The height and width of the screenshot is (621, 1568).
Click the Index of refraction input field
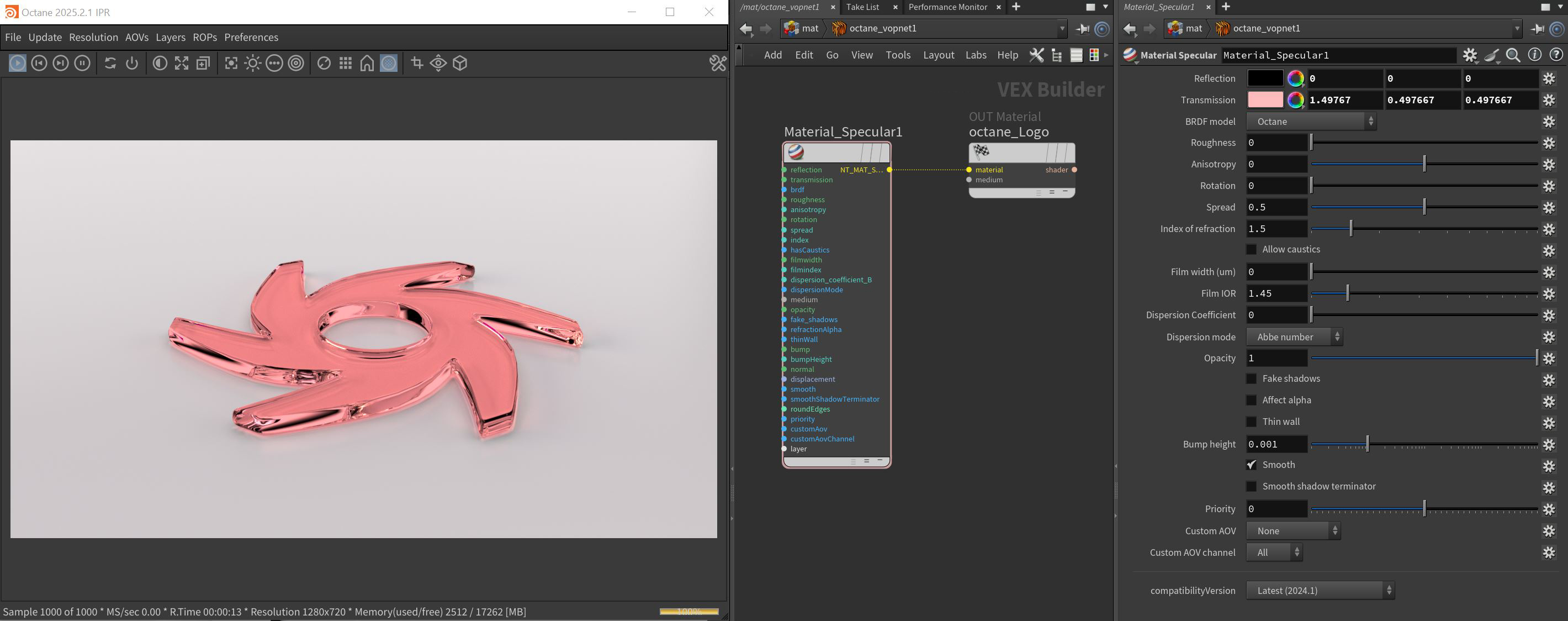pos(1276,229)
